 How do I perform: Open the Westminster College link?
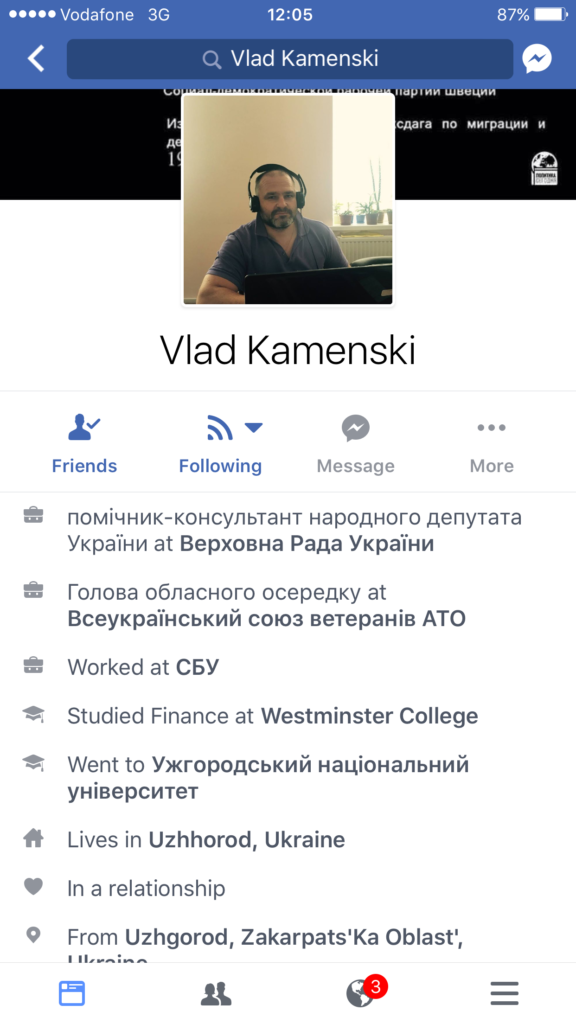click(x=370, y=716)
